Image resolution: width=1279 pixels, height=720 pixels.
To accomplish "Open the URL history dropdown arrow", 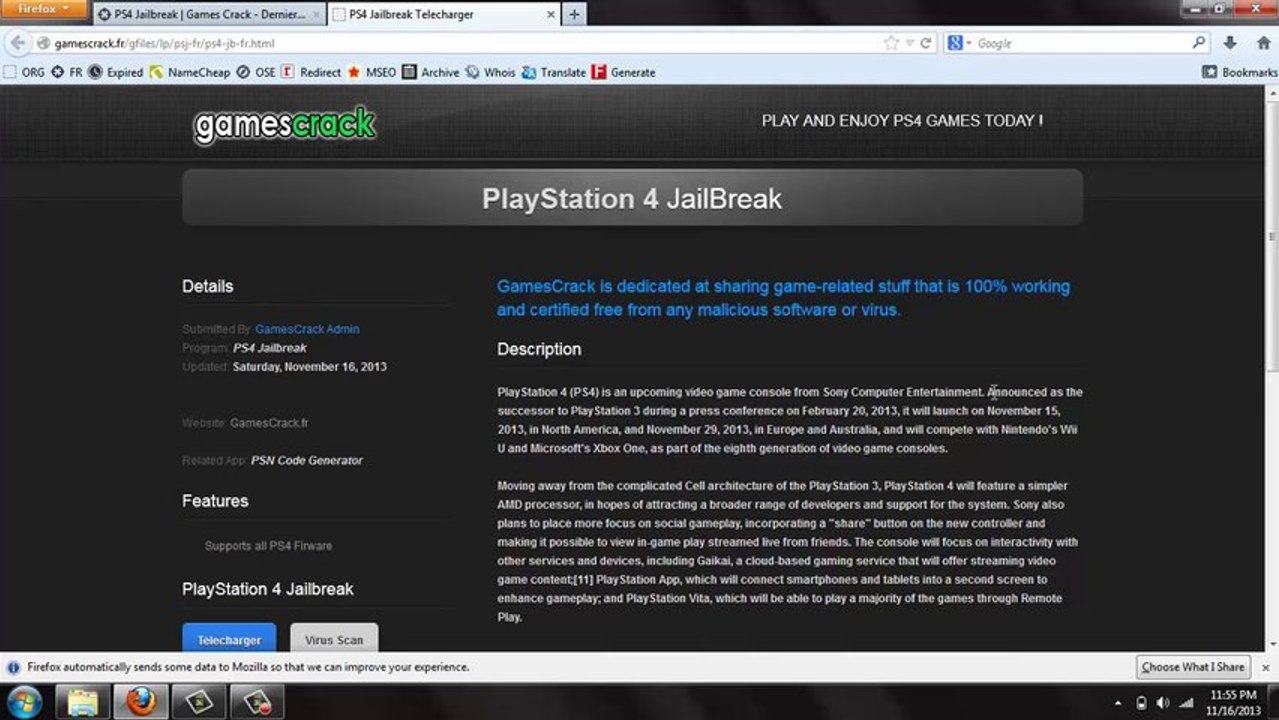I will tap(909, 43).
